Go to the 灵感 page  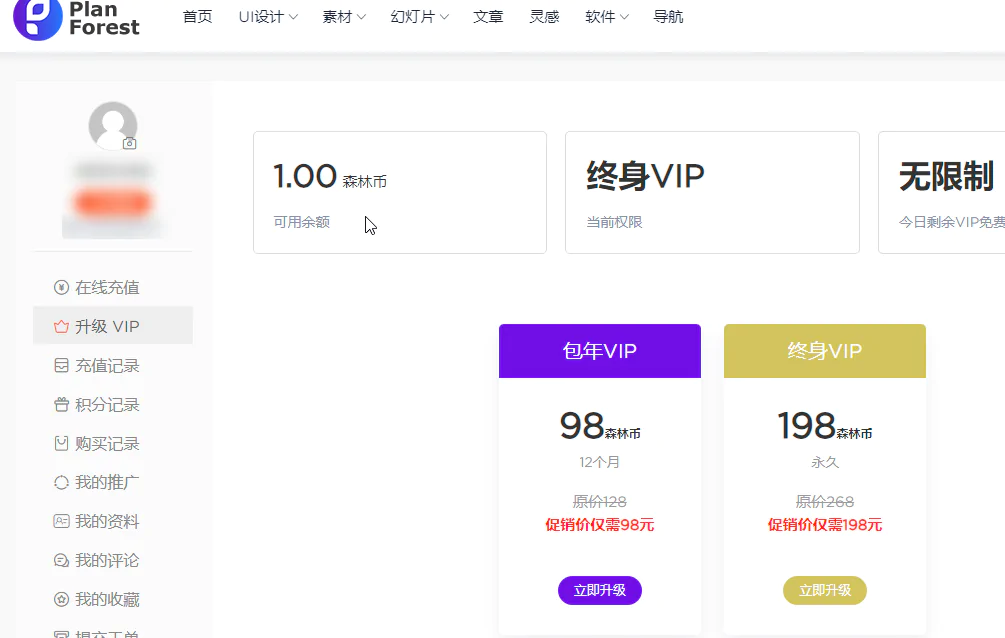click(544, 17)
